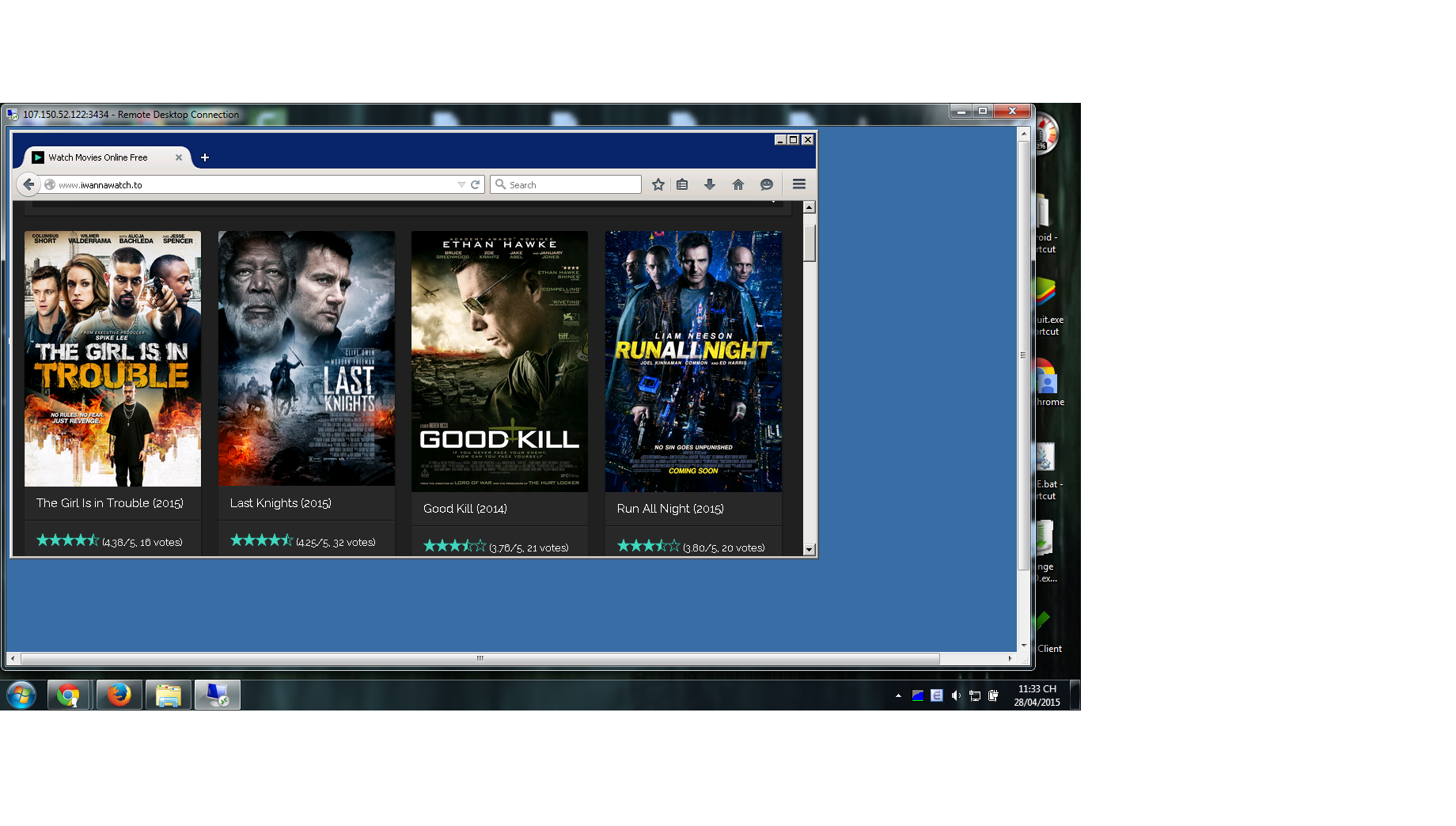Show hidden system tray icons
The height and width of the screenshot is (826, 1456).
click(898, 696)
